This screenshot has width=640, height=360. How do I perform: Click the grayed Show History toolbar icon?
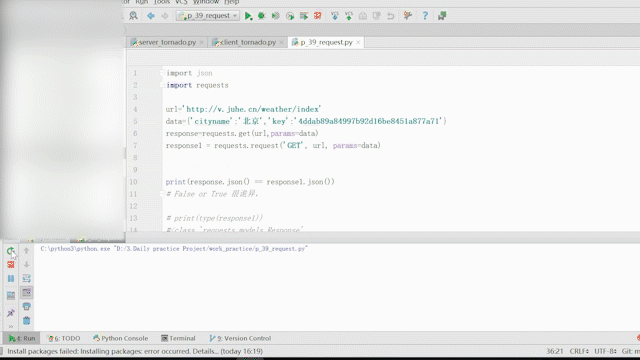pyautogui.click(x=362, y=16)
